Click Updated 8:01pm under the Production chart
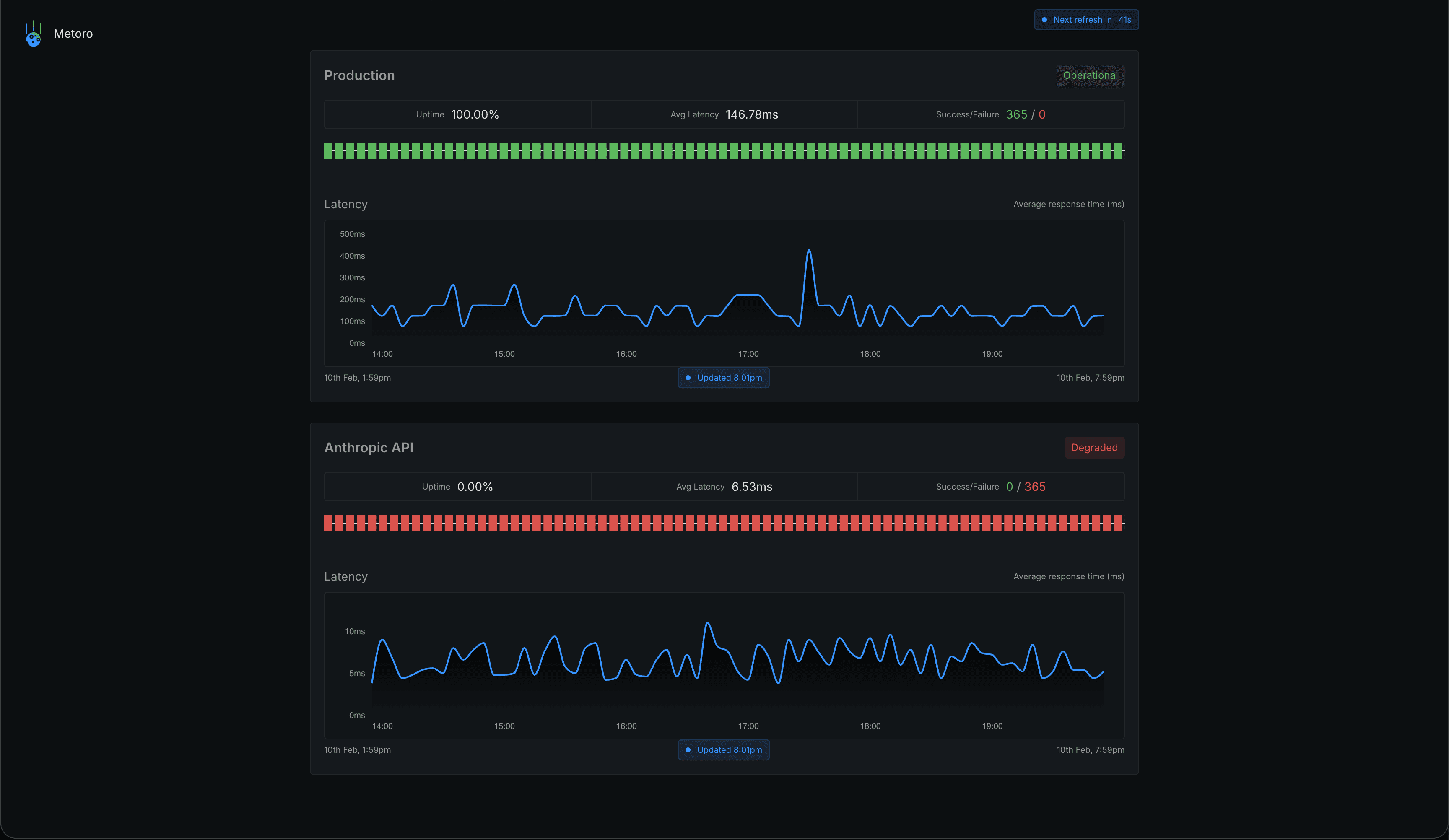This screenshot has width=1449, height=840. pos(723,378)
